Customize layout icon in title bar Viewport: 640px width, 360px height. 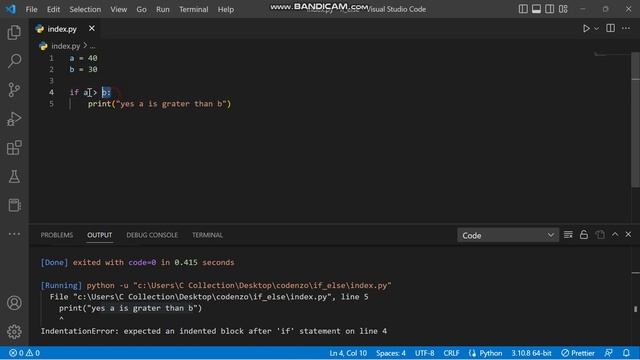coord(563,9)
